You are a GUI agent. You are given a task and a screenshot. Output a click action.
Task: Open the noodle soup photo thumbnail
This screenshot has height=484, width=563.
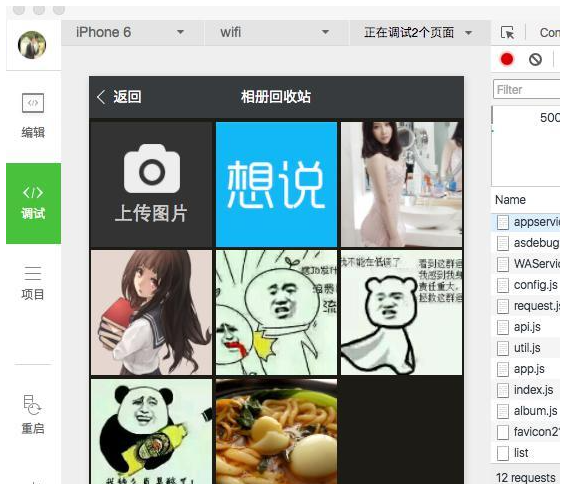click(276, 431)
